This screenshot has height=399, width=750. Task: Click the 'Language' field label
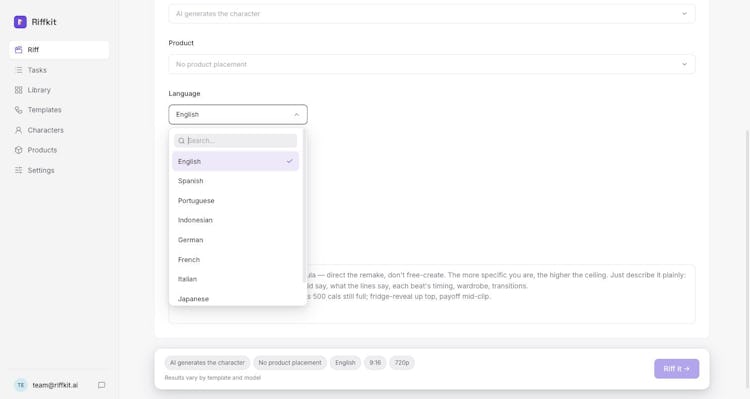pos(184,93)
